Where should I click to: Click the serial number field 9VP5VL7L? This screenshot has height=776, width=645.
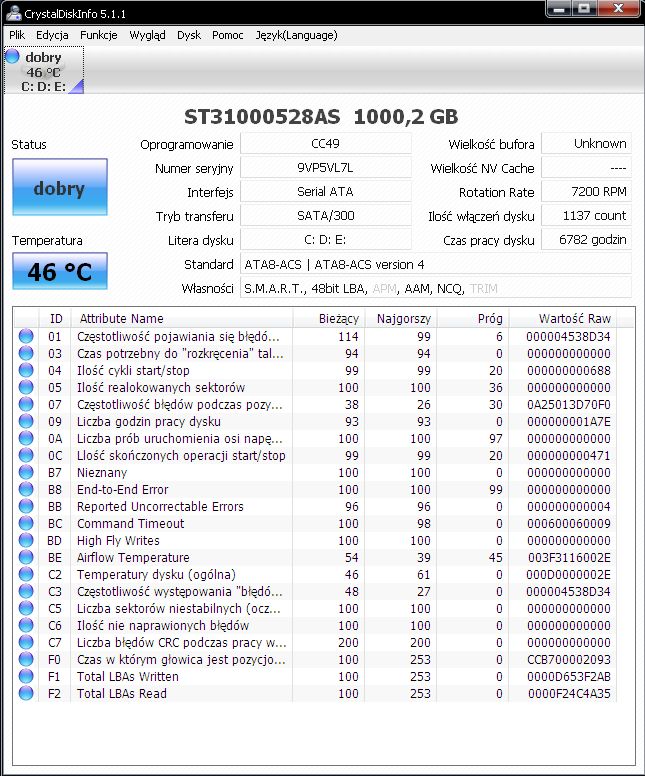[x=326, y=168]
